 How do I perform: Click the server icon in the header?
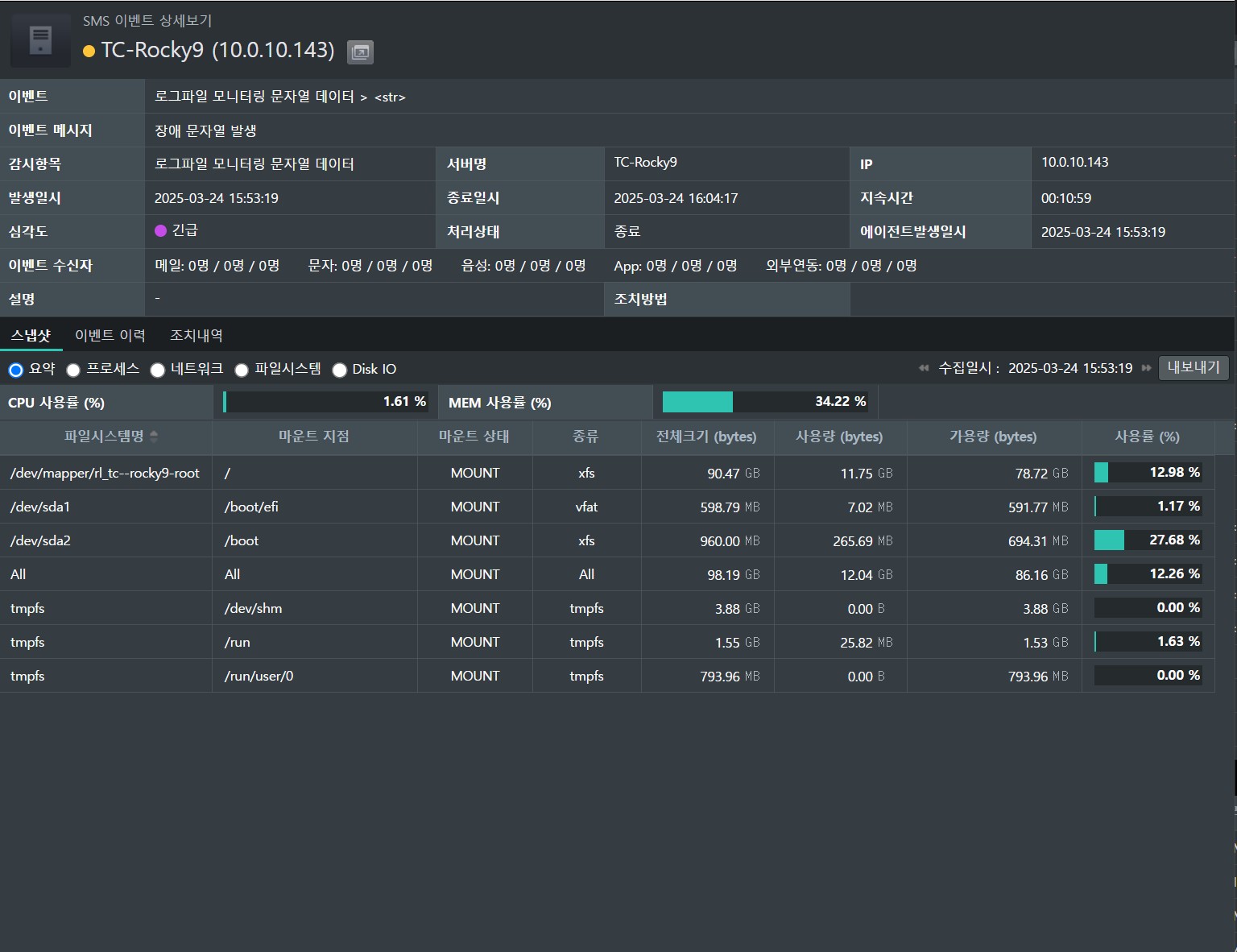[40, 39]
